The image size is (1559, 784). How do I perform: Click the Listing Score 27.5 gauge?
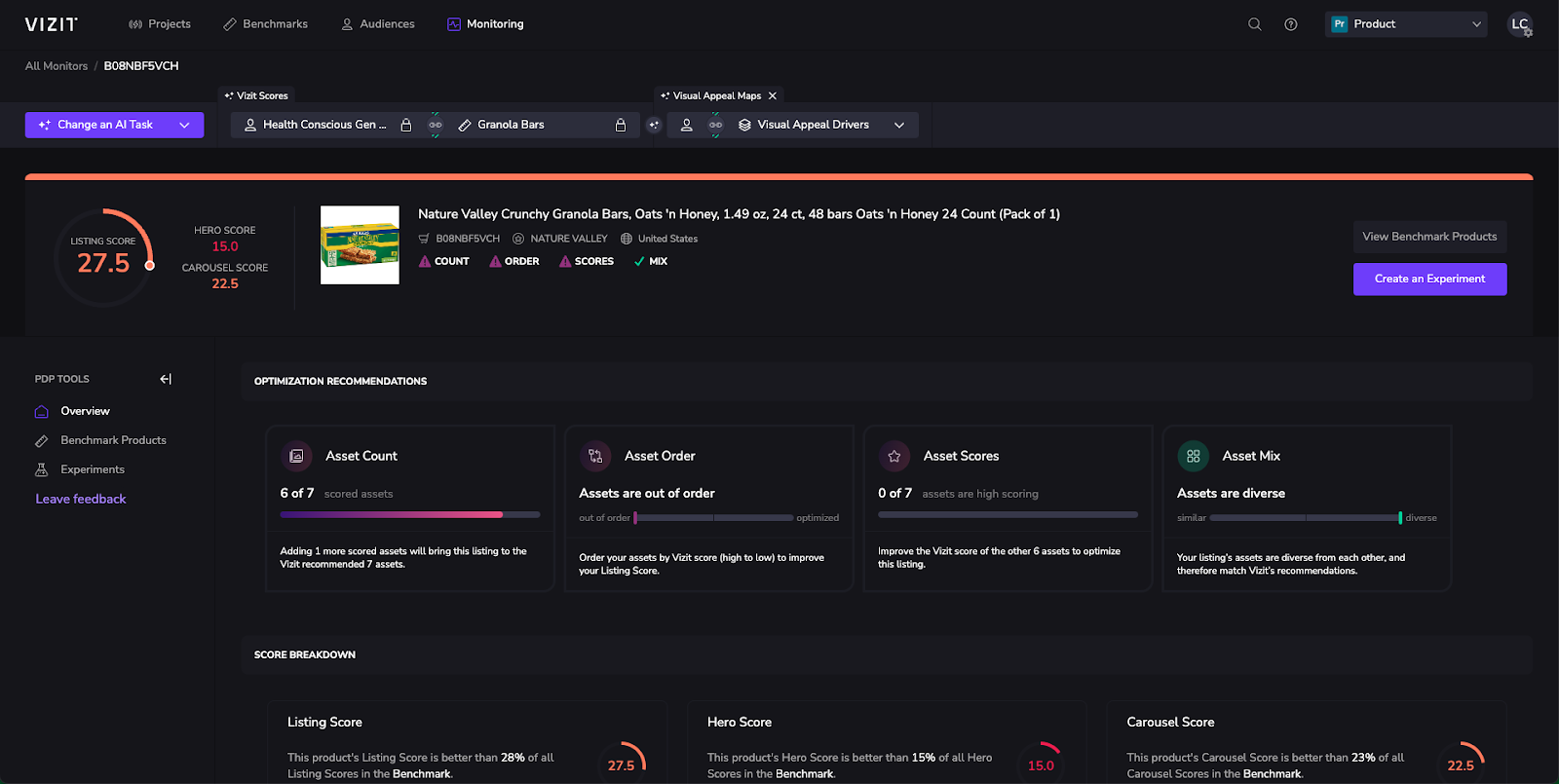click(x=103, y=258)
